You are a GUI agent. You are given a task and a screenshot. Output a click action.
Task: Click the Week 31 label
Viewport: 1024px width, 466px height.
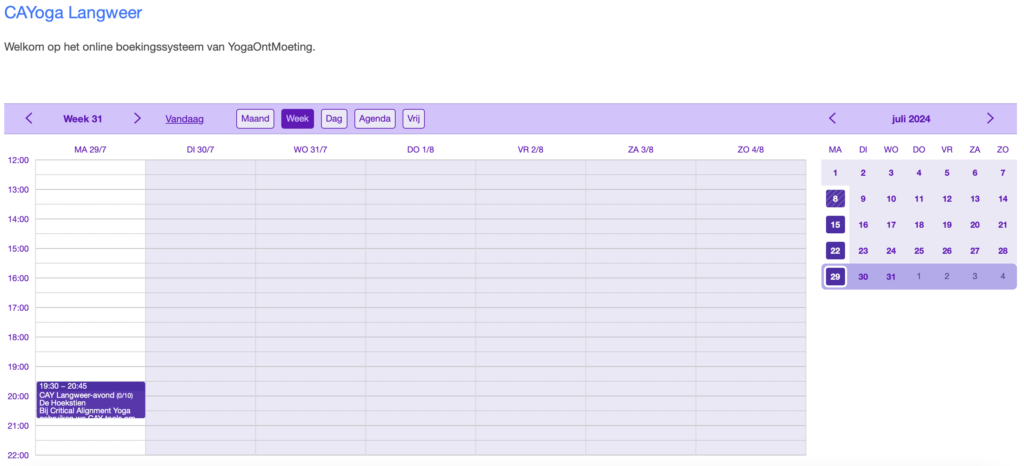[x=82, y=119]
